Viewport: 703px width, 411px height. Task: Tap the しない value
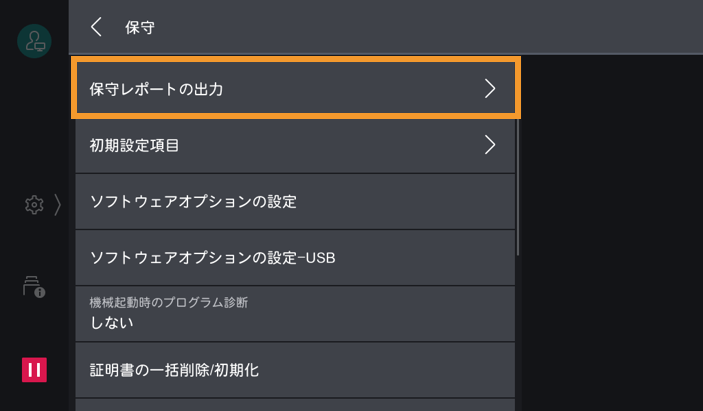[x=112, y=323]
